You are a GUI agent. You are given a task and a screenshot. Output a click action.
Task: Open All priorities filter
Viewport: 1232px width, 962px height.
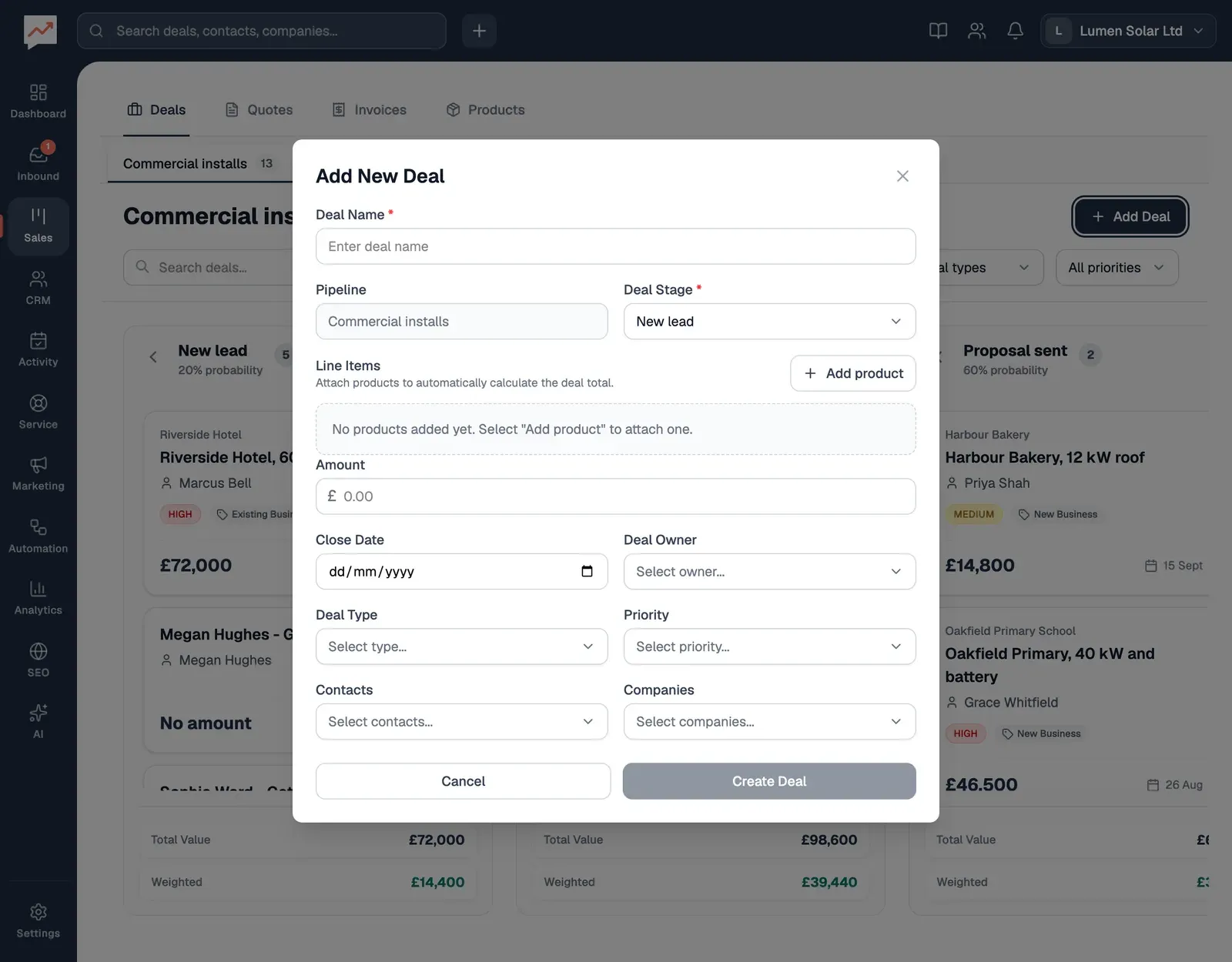coord(1116,267)
